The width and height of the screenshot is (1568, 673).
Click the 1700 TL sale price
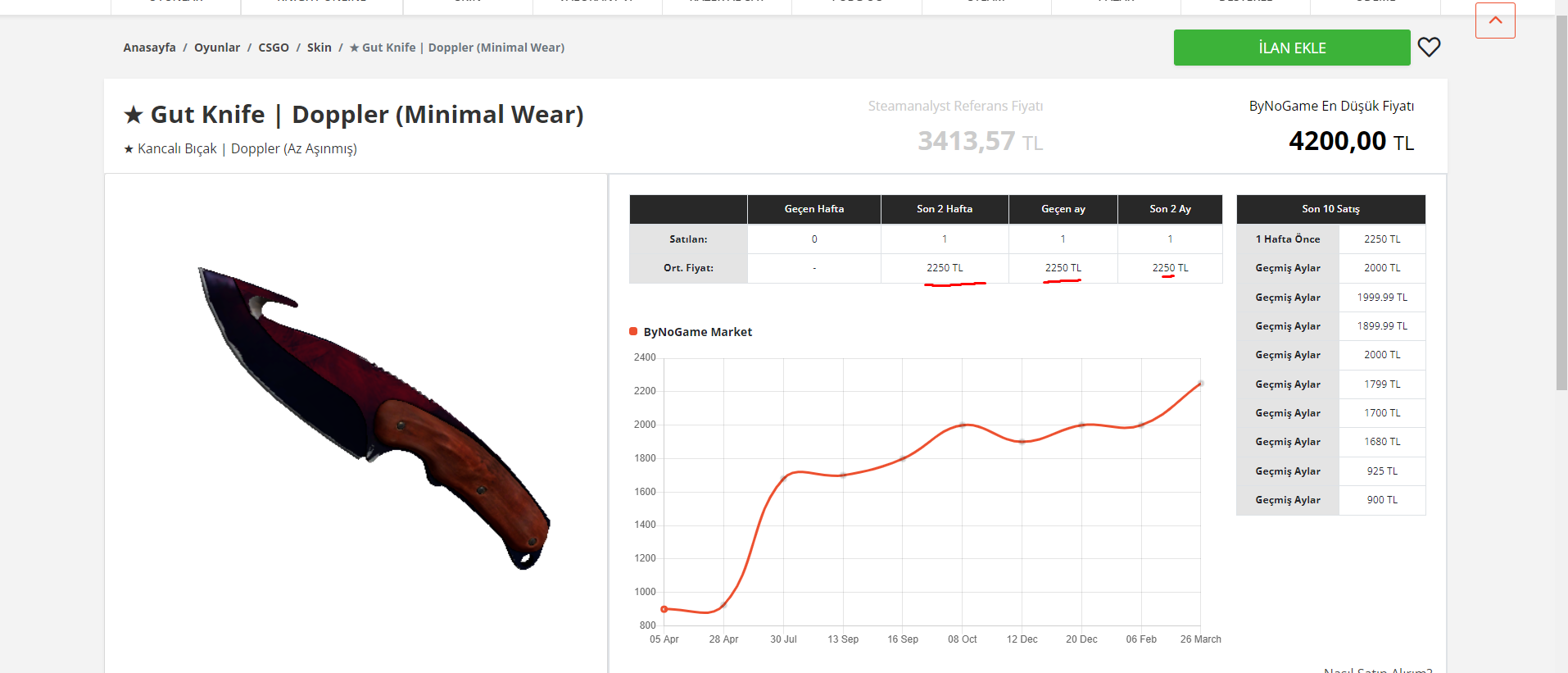[1382, 413]
